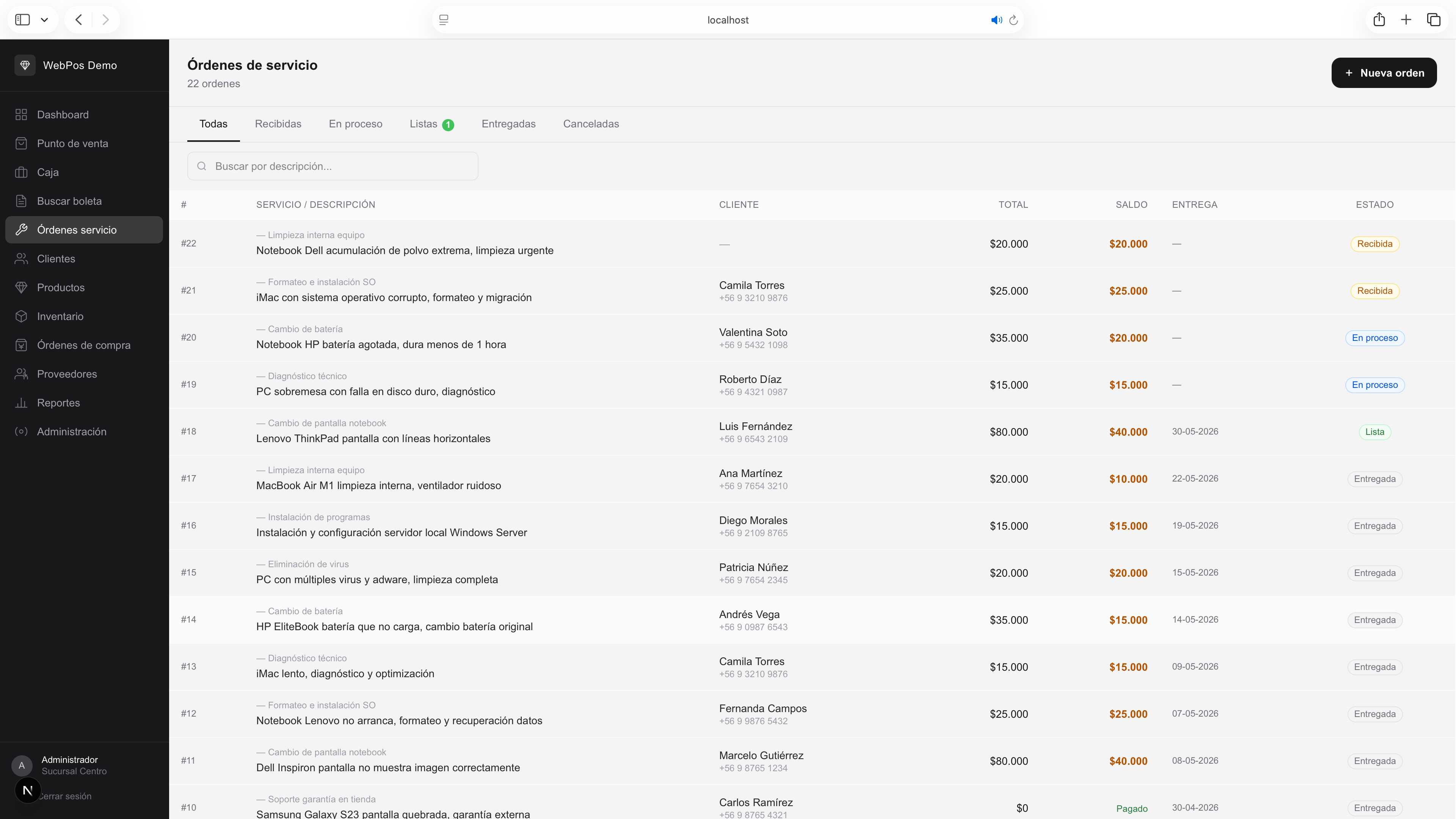This screenshot has width=1456, height=819.
Task: Click the Dashboard grid icon in sidebar
Action: click(22, 115)
